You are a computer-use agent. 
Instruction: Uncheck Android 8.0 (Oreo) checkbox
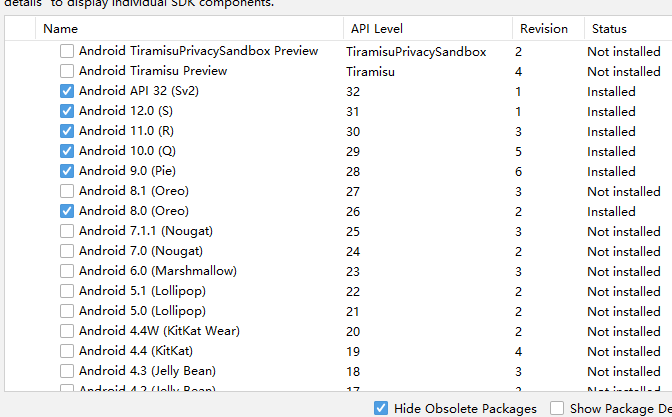click(x=66, y=211)
